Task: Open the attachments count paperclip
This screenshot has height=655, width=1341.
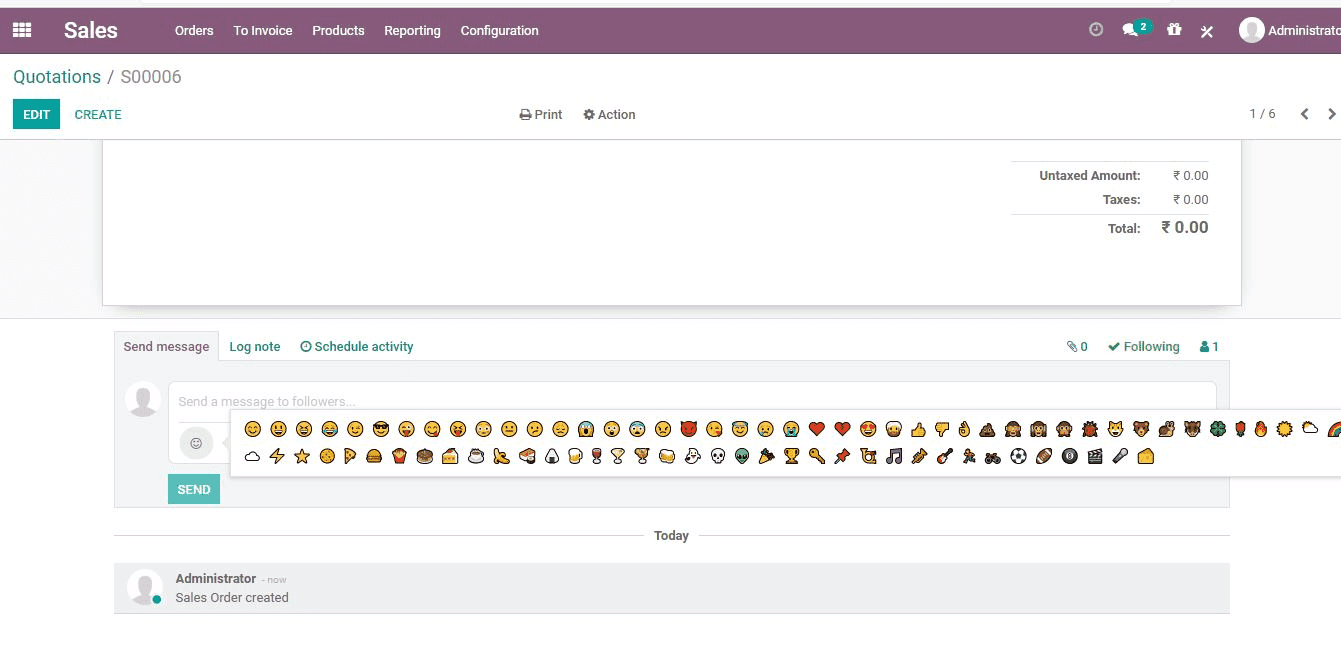Action: click(x=1077, y=347)
